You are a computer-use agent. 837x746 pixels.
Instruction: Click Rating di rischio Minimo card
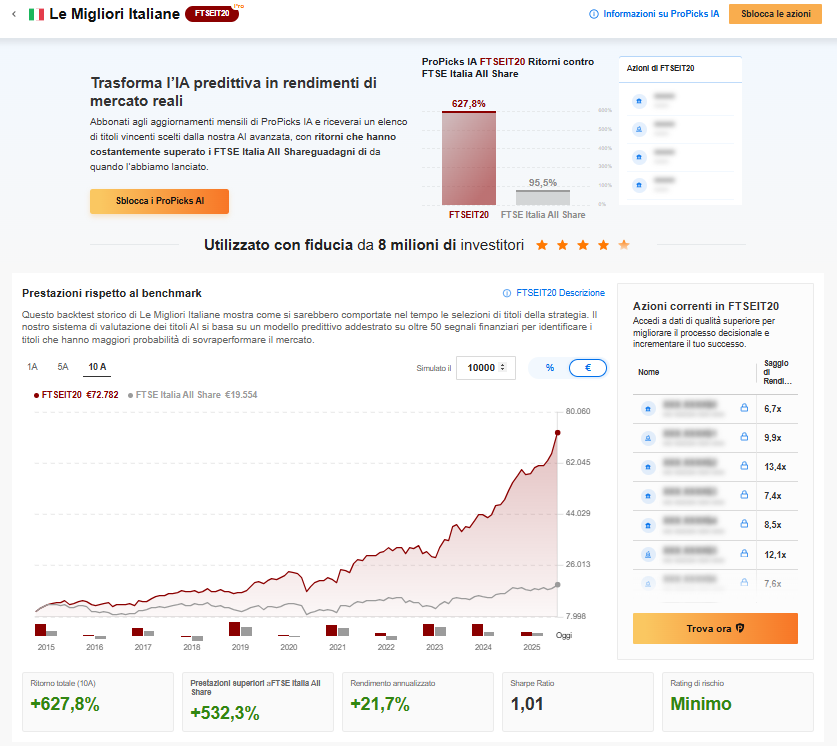(738, 702)
